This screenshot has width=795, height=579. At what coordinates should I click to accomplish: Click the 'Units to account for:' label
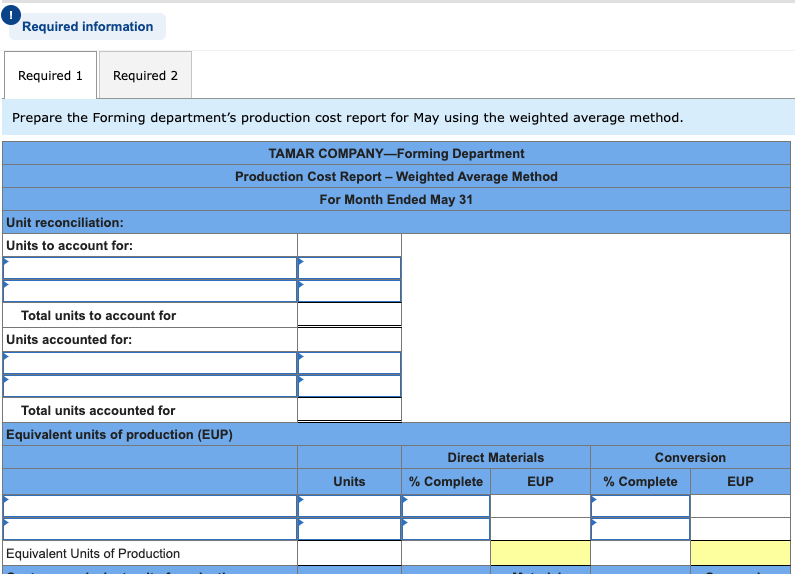[x=69, y=246]
